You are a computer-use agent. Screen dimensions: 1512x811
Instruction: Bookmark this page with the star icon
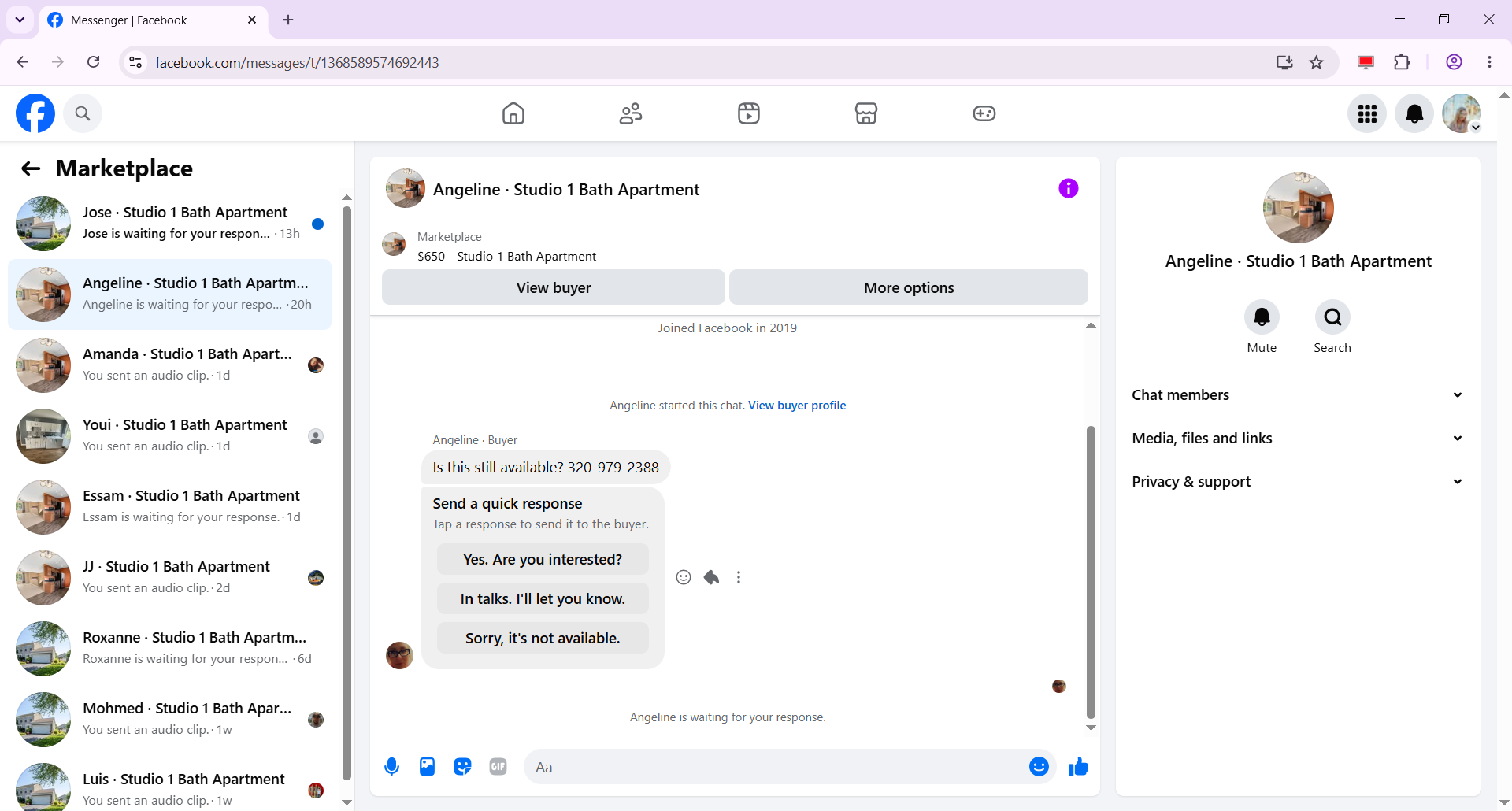(x=1317, y=62)
